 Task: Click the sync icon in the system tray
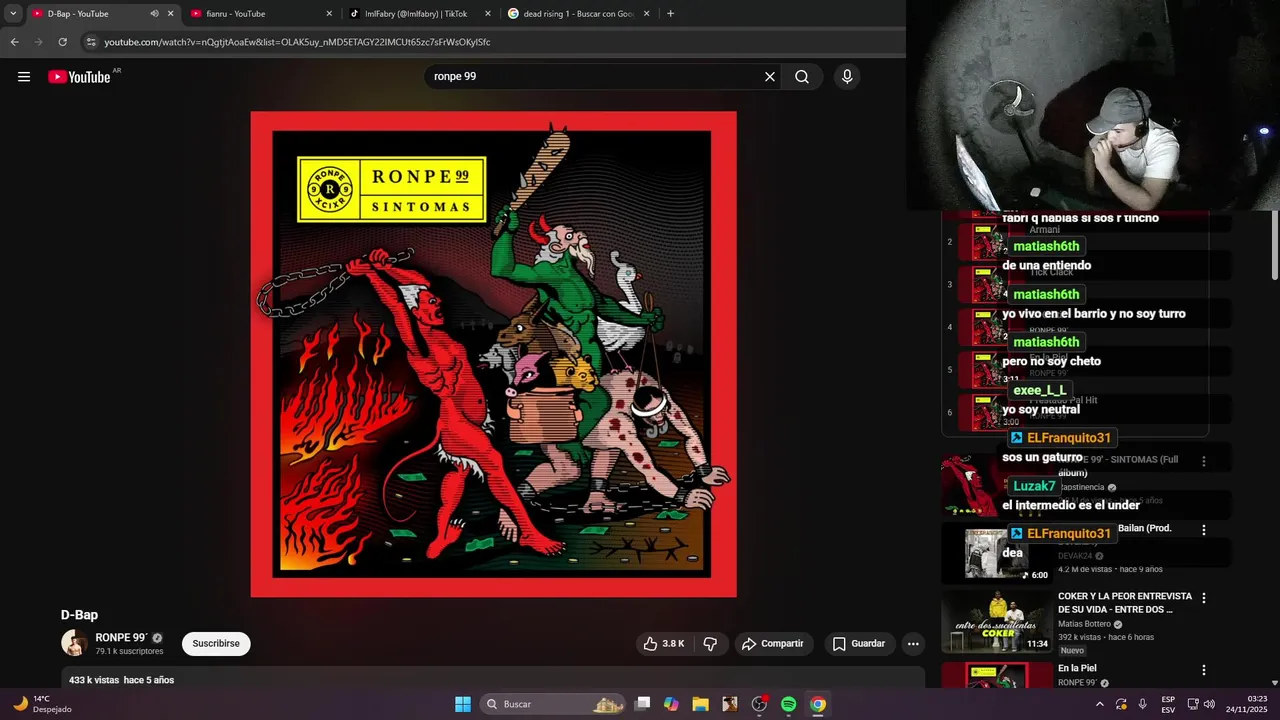pyautogui.click(x=1121, y=704)
